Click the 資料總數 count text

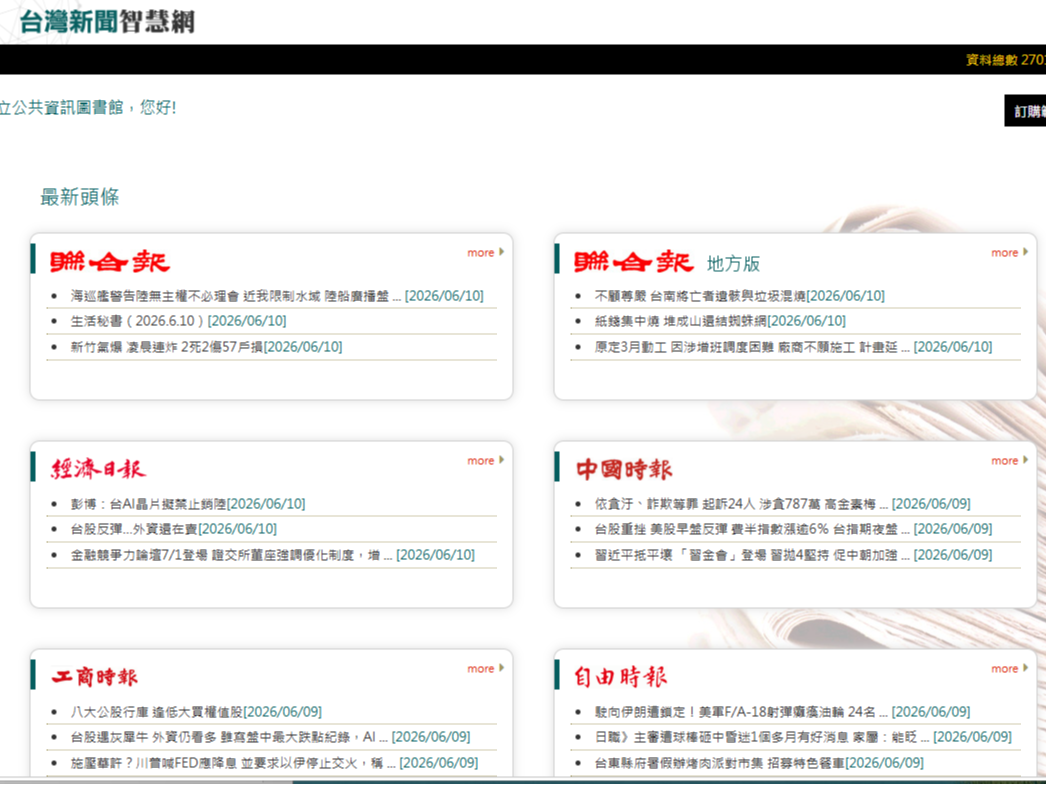(1006, 60)
